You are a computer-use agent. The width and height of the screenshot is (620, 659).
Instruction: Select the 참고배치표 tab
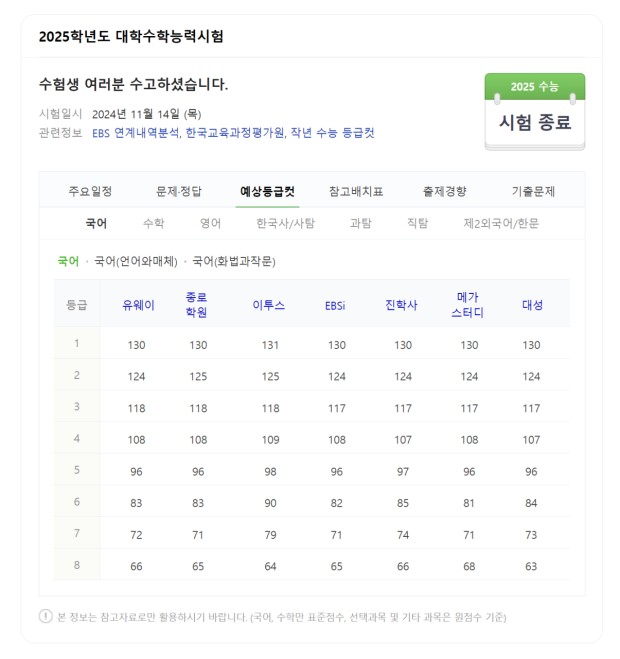click(355, 191)
